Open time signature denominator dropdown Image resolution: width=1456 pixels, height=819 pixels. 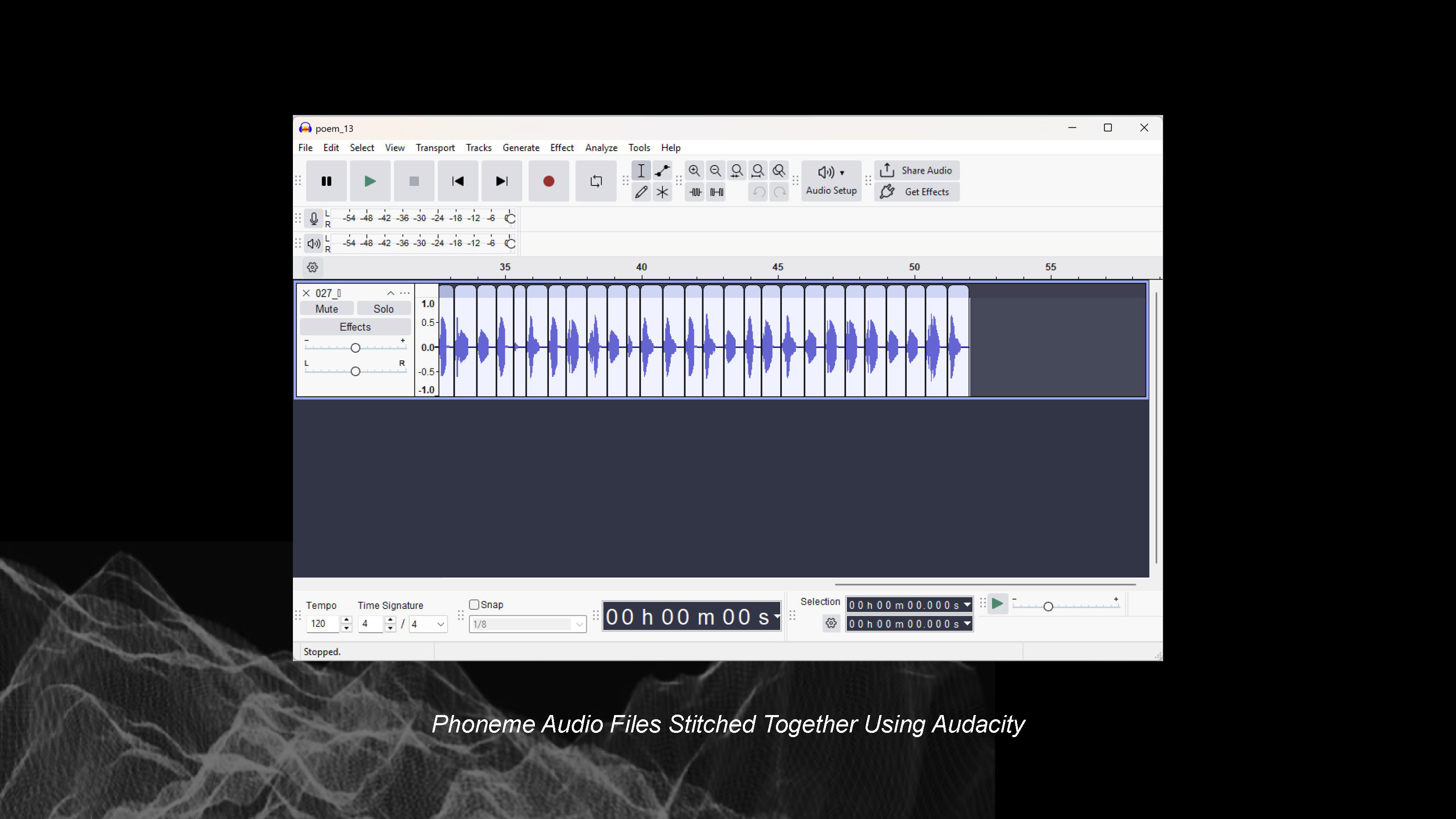click(428, 624)
